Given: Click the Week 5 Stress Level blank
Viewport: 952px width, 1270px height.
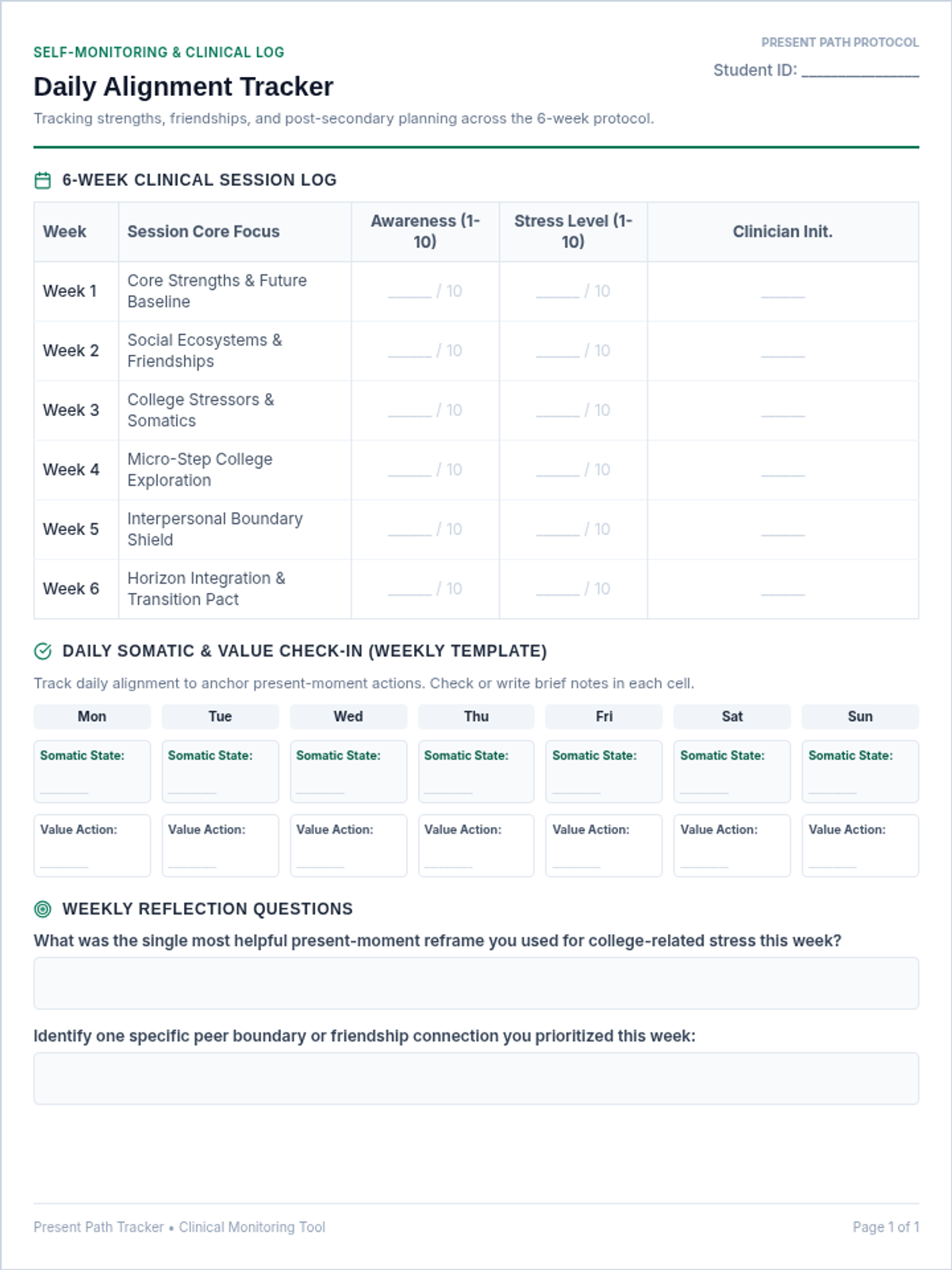Looking at the screenshot, I should click(558, 530).
